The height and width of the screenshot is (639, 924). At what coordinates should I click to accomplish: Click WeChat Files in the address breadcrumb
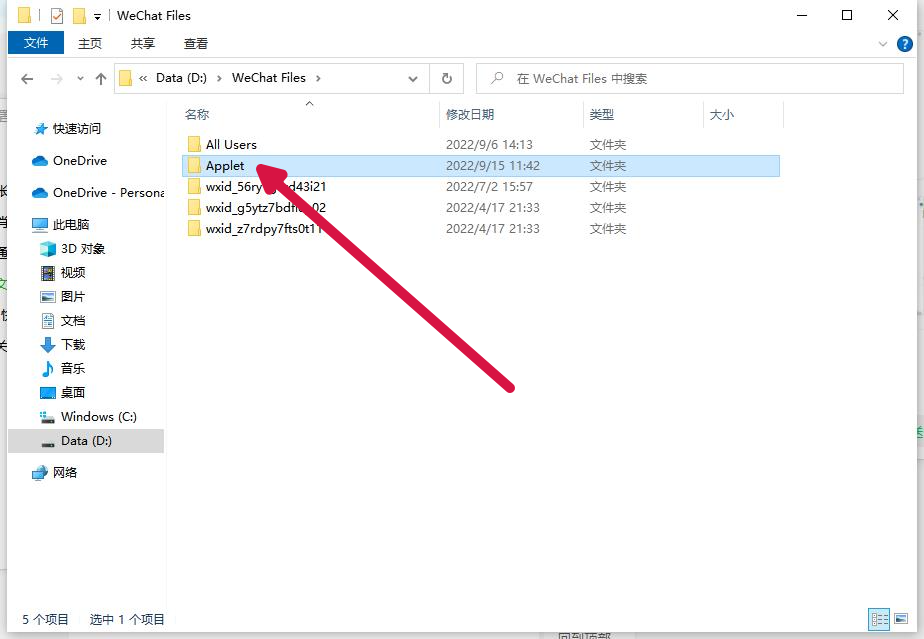(269, 78)
